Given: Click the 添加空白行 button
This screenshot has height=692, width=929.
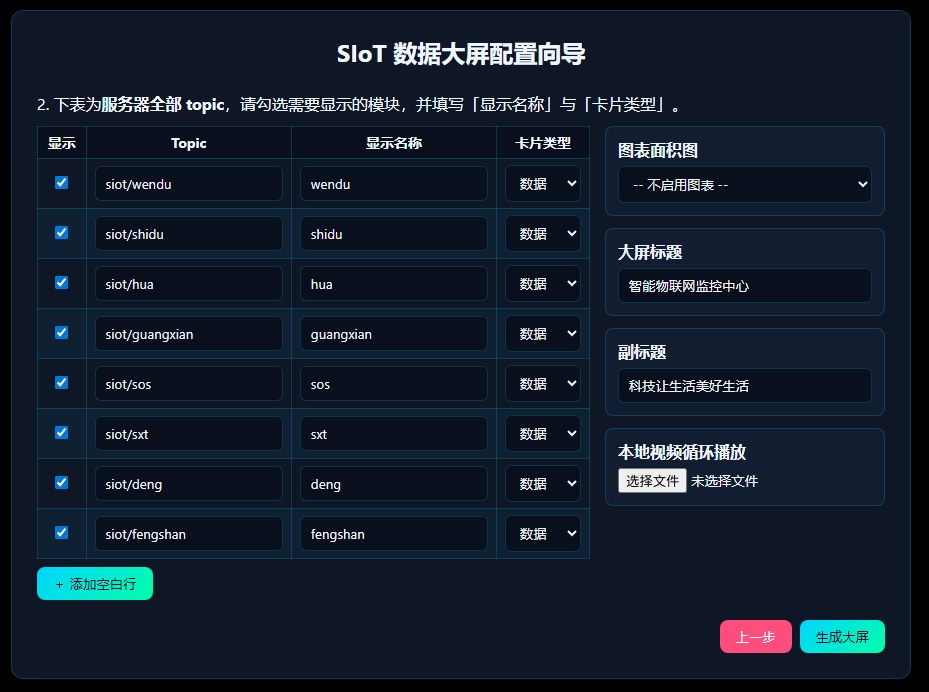Looking at the screenshot, I should pos(94,582).
